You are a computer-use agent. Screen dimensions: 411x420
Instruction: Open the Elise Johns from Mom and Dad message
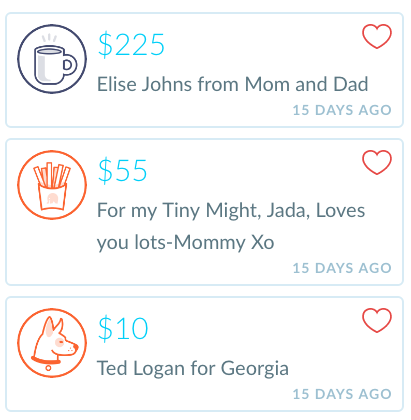pyautogui.click(x=232, y=84)
